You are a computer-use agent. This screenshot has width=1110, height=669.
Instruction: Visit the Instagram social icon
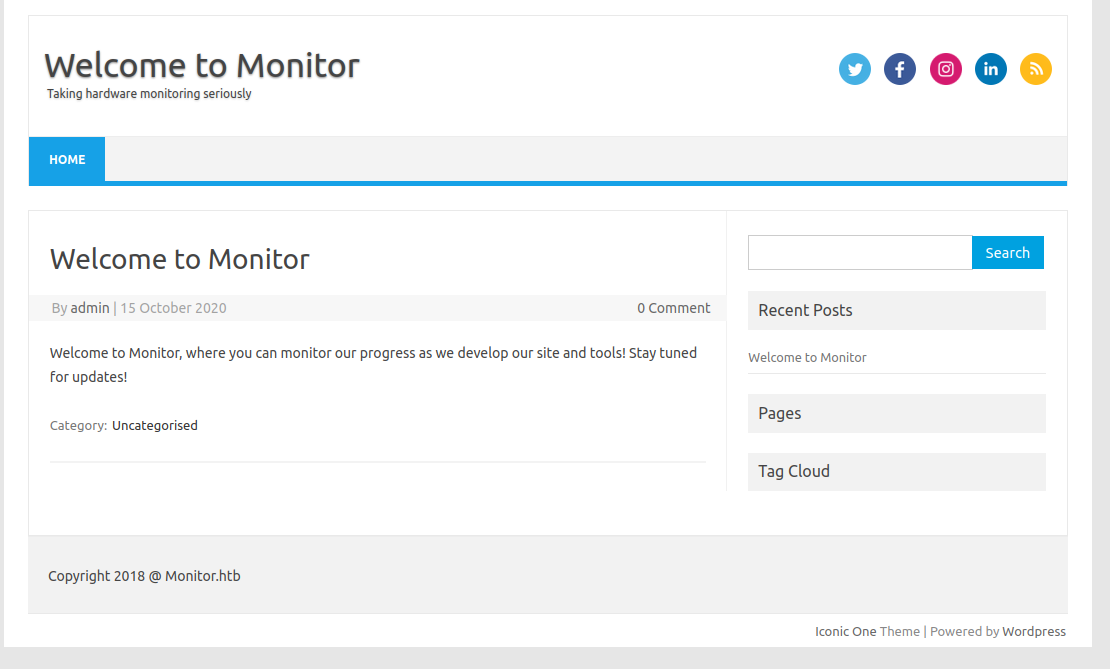(x=945, y=69)
